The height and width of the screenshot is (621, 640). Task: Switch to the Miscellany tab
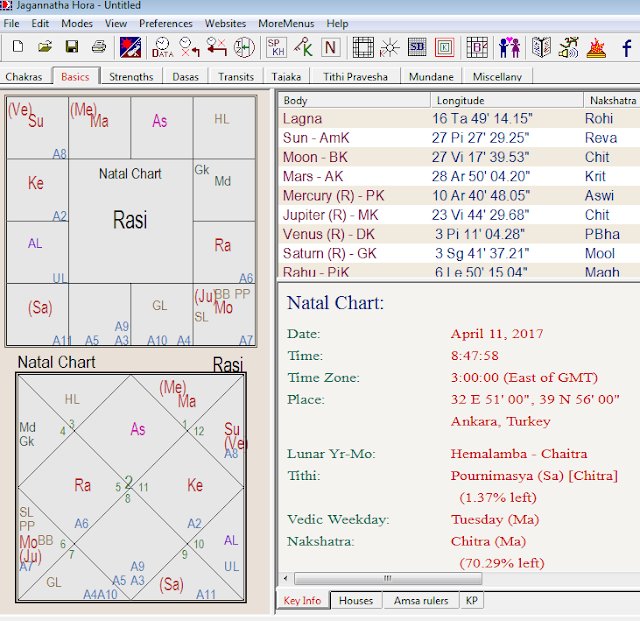pyautogui.click(x=497, y=77)
